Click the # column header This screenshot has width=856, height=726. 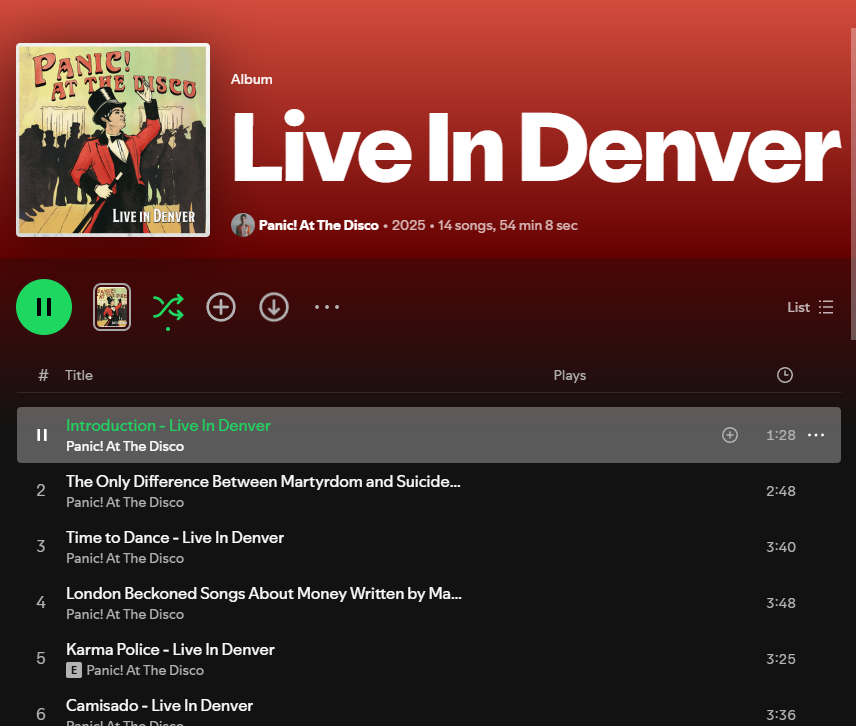pyautogui.click(x=43, y=375)
